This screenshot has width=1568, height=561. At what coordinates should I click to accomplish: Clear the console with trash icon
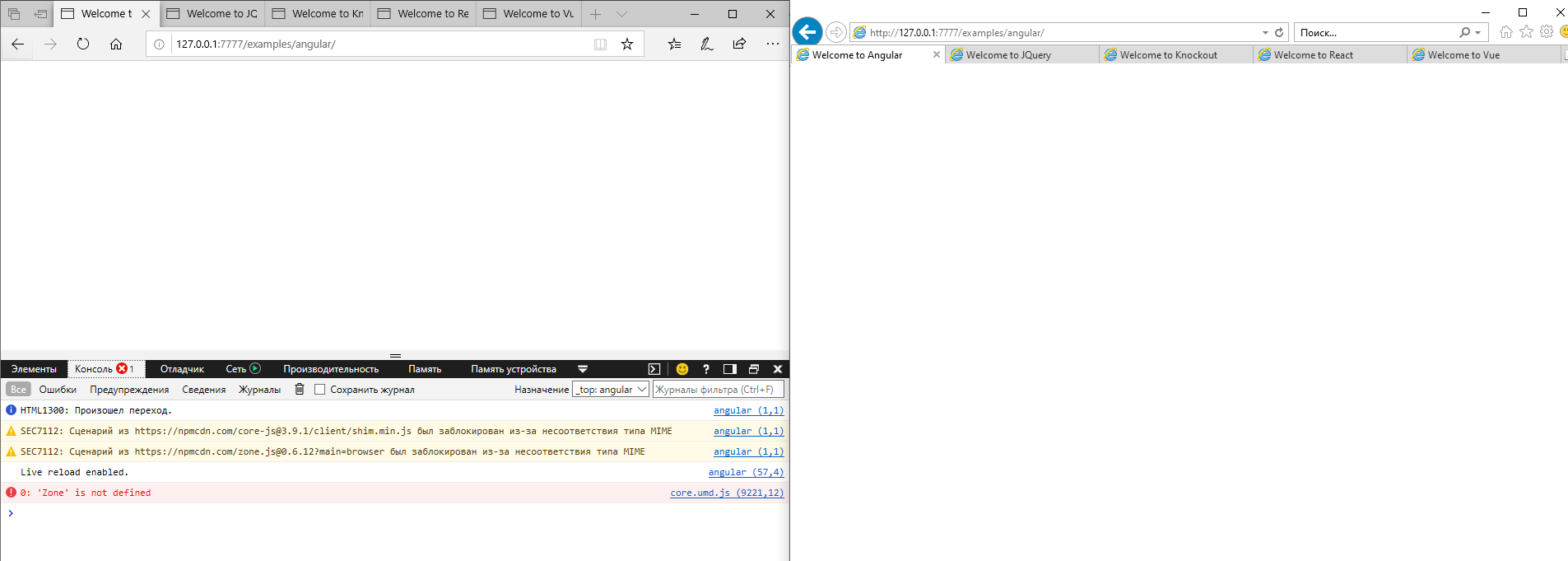(x=300, y=389)
